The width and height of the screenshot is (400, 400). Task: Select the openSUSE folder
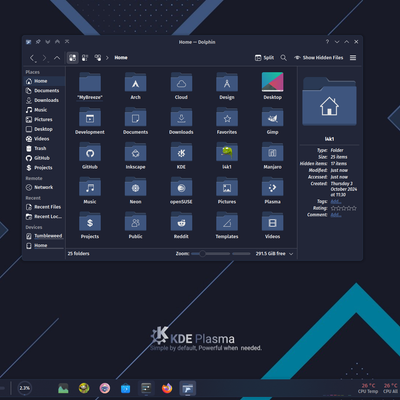181,190
